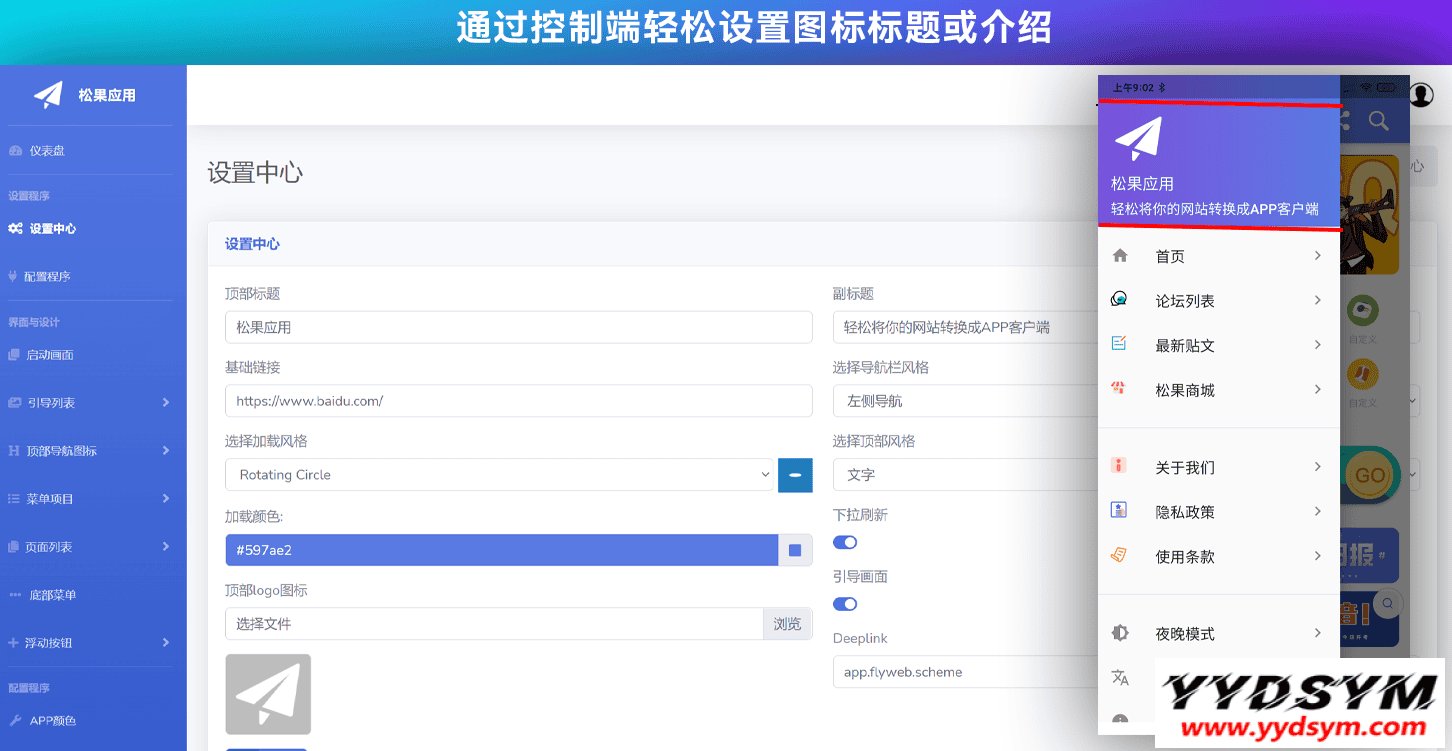
Task: Click the paper plane logo in admin sidebar
Action: 48,95
